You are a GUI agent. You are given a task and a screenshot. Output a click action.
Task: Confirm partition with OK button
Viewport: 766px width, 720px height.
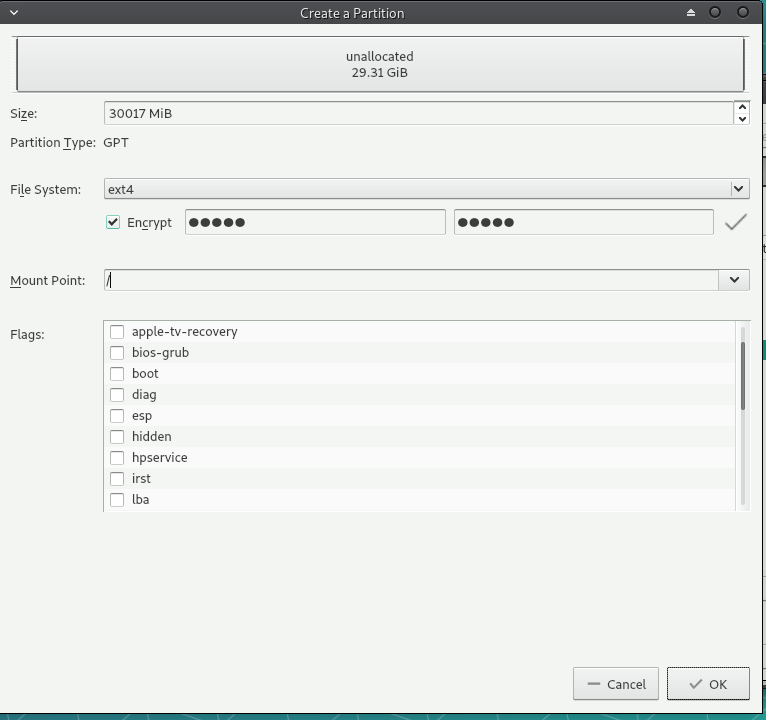click(708, 684)
